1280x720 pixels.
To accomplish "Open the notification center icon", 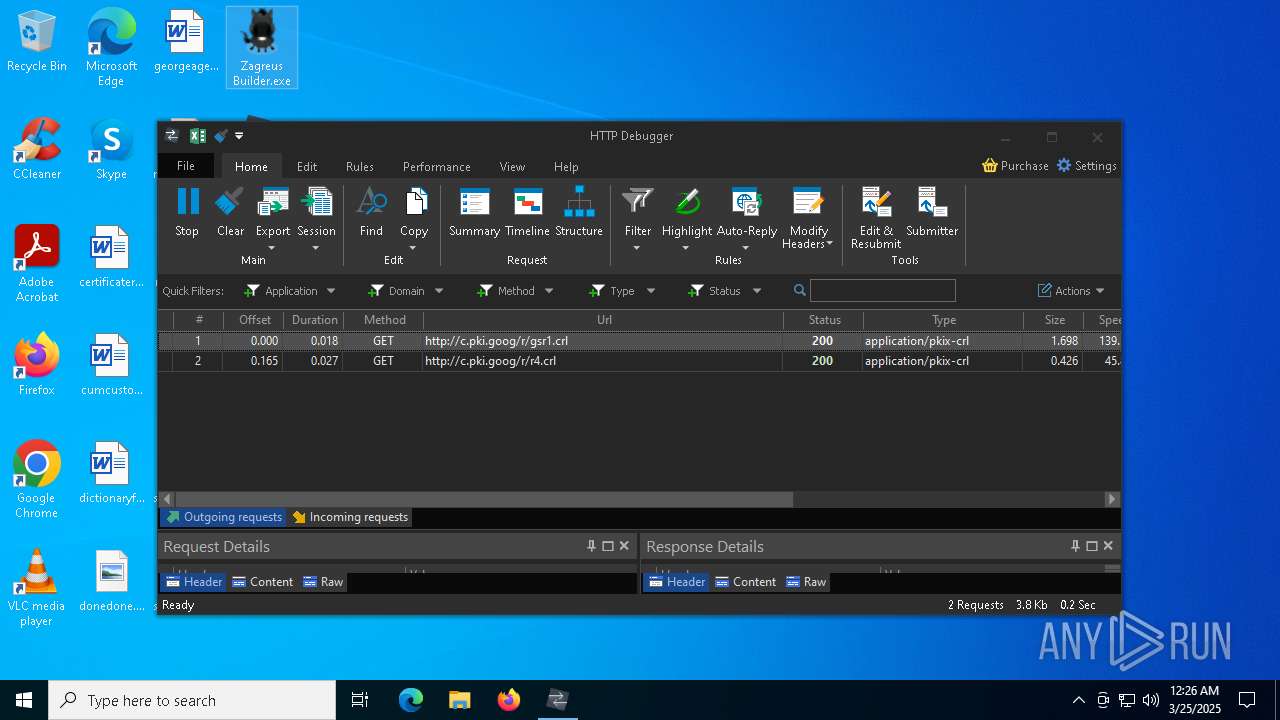I will pos(1247,700).
